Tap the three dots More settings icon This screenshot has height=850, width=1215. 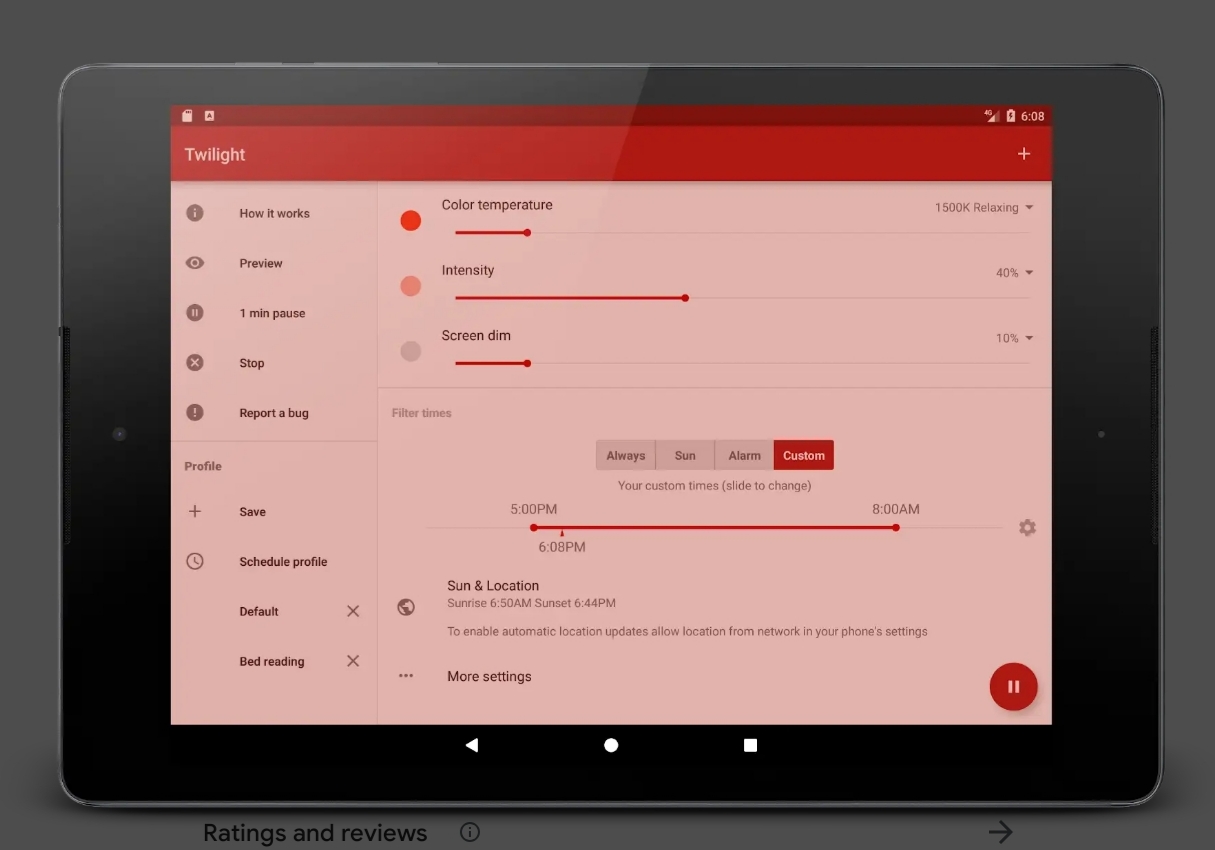[406, 676]
